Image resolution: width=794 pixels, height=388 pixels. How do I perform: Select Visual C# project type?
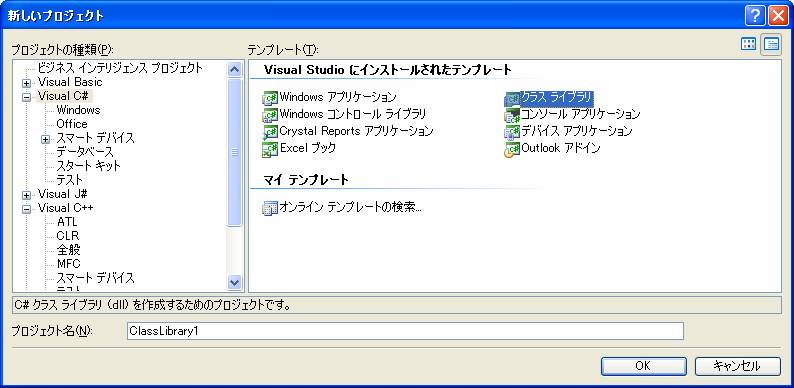coord(63,96)
